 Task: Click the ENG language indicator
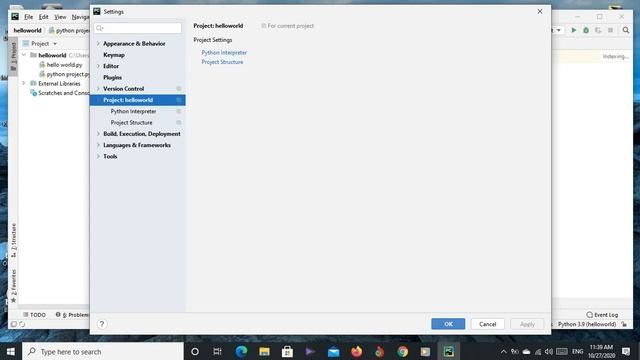(x=578, y=351)
